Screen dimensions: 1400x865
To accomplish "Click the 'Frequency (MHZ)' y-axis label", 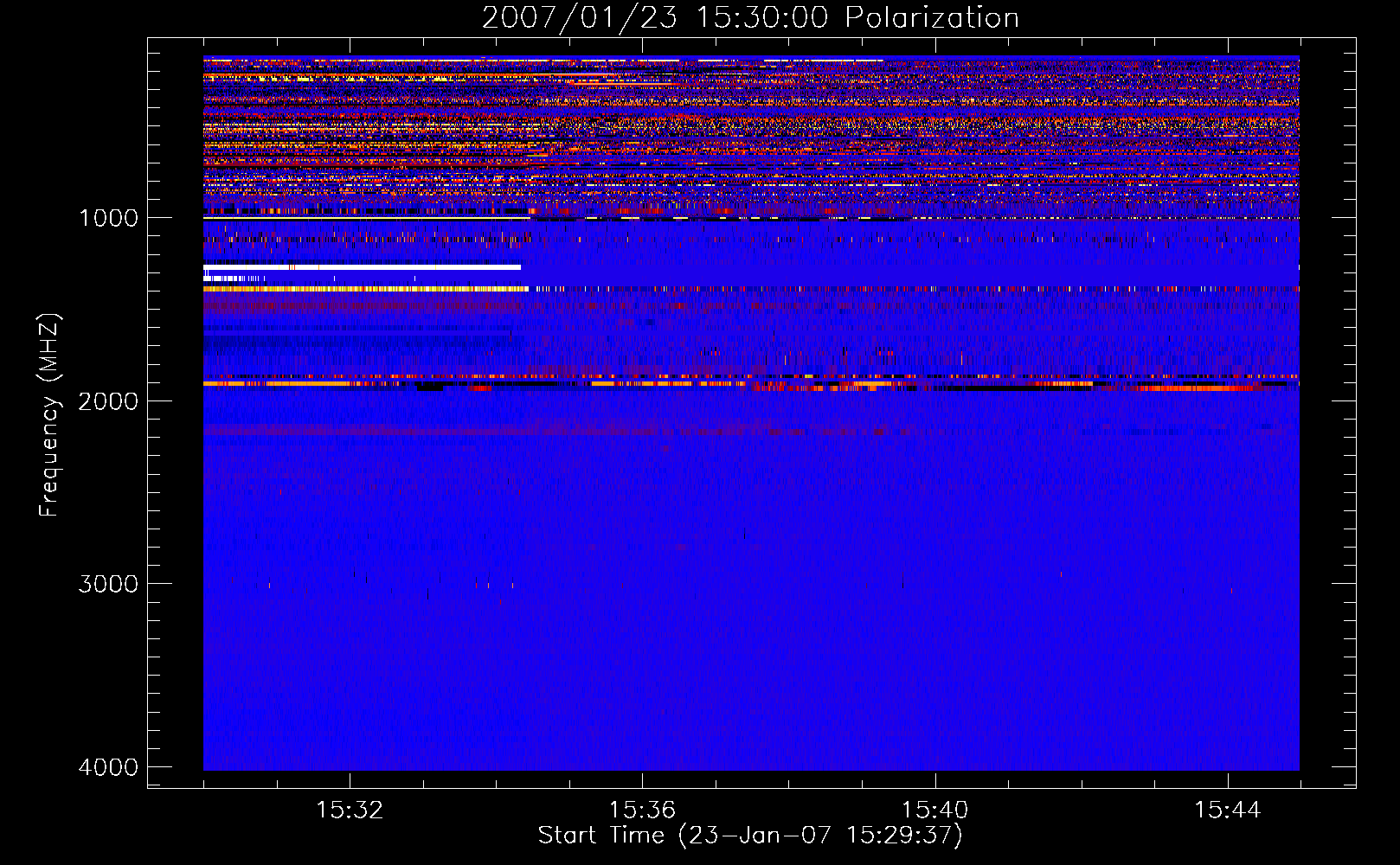I will point(49,415).
